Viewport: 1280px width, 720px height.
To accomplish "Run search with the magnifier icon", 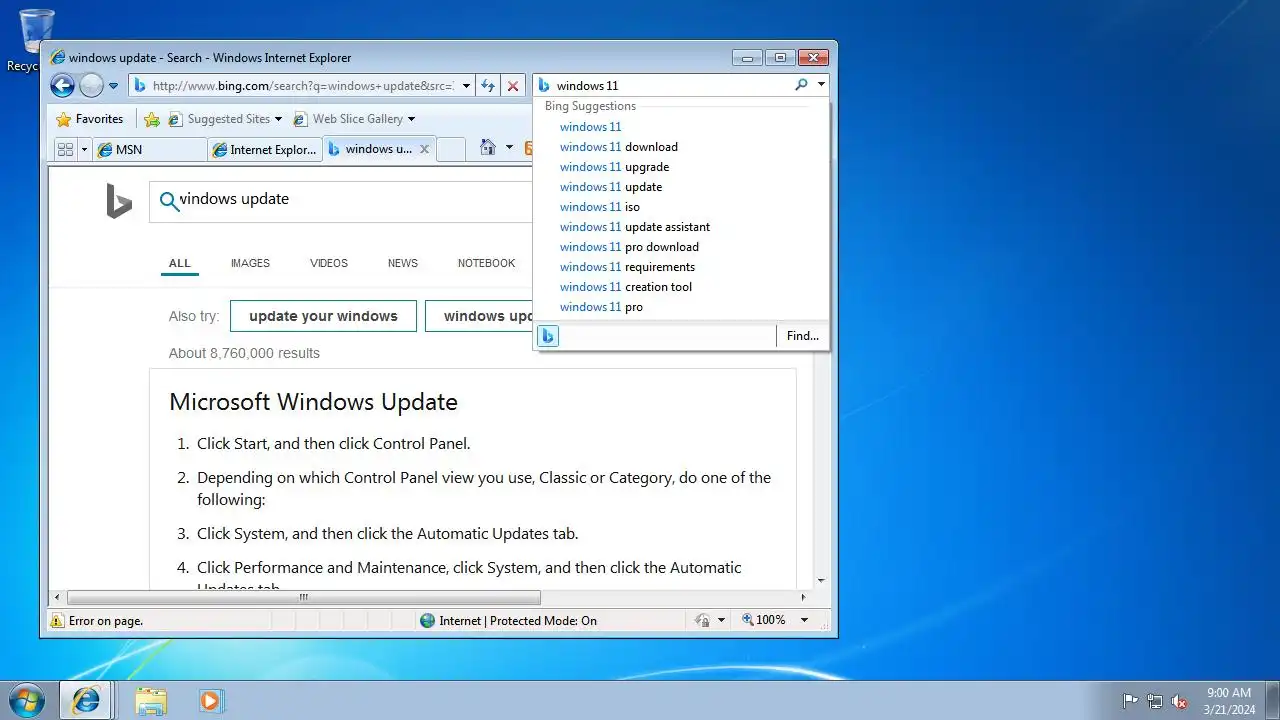I will point(801,85).
